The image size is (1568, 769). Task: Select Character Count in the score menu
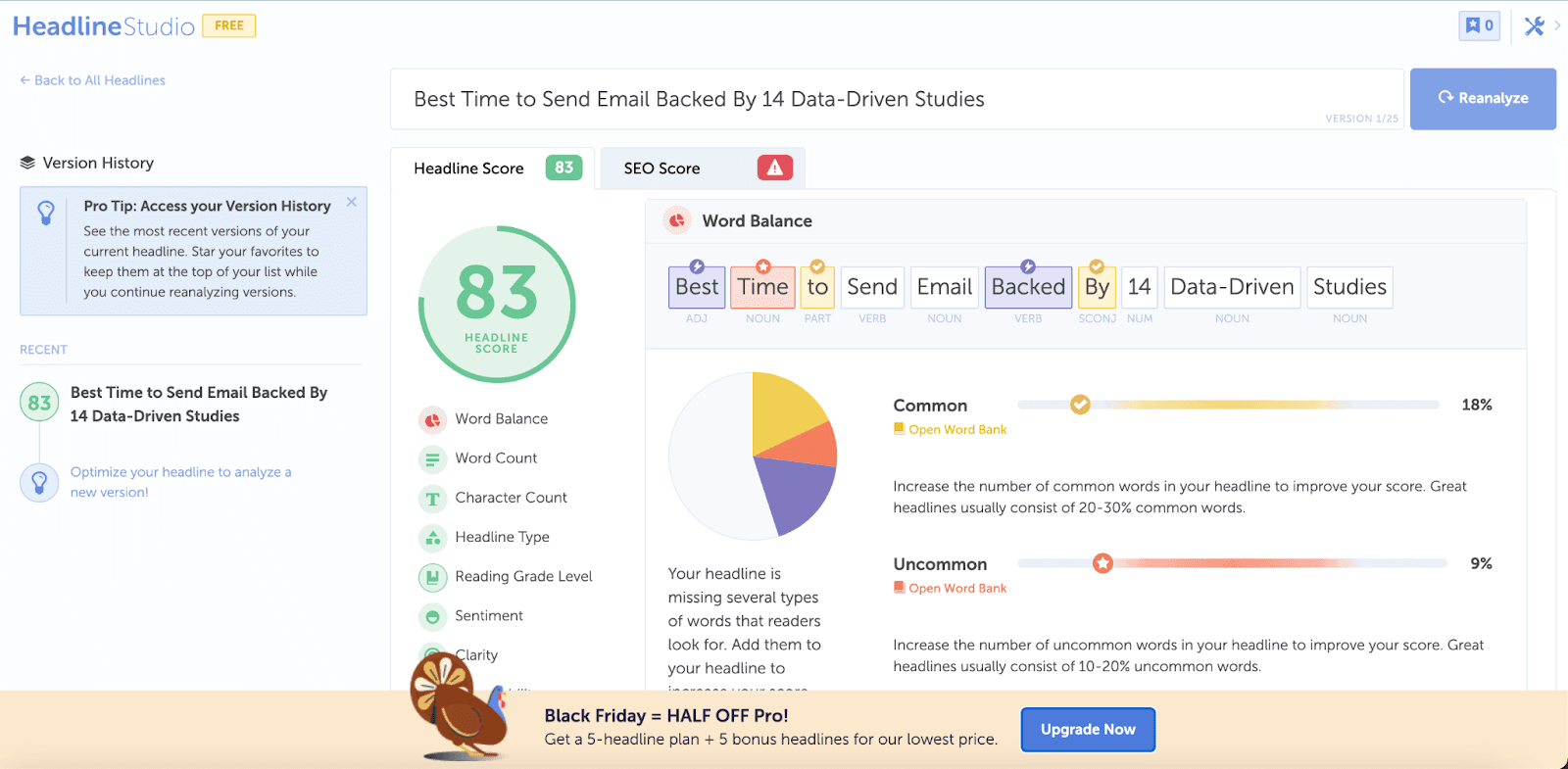(511, 498)
